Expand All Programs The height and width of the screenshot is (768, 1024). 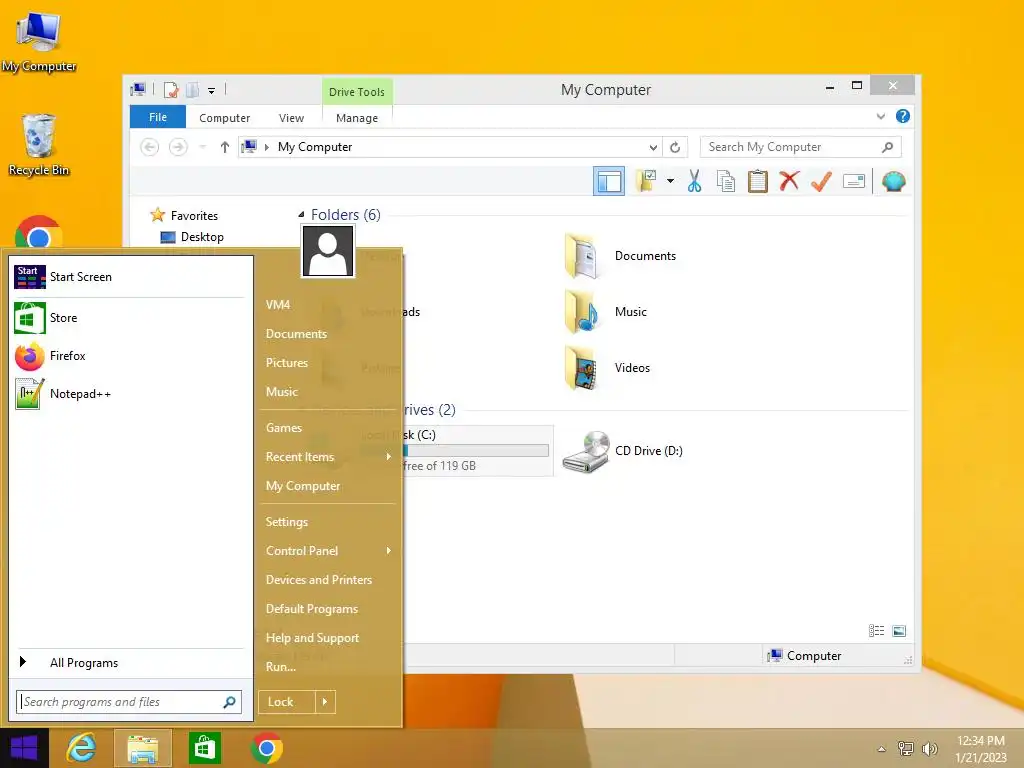tap(129, 663)
